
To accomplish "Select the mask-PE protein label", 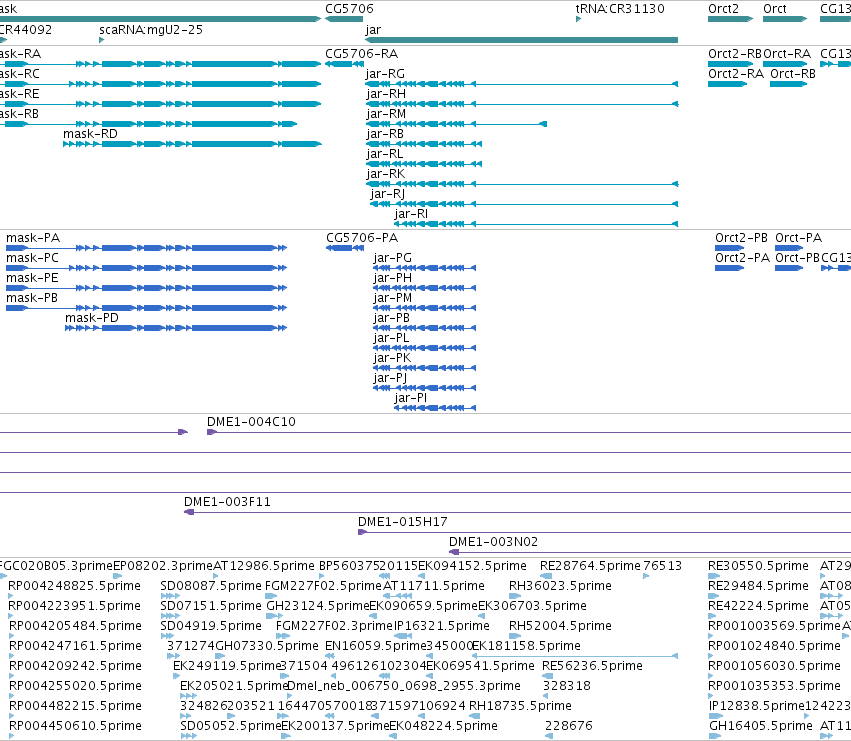I will coord(32,278).
